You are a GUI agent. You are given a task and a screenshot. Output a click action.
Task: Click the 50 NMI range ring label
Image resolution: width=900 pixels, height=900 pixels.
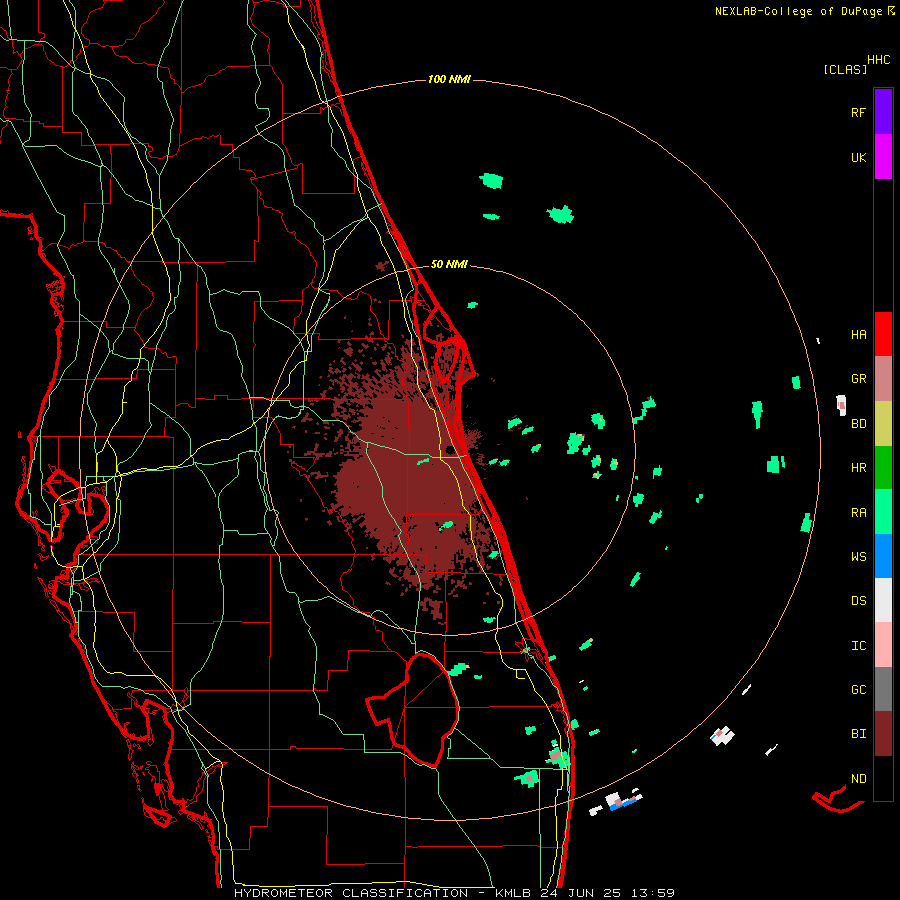click(x=449, y=264)
